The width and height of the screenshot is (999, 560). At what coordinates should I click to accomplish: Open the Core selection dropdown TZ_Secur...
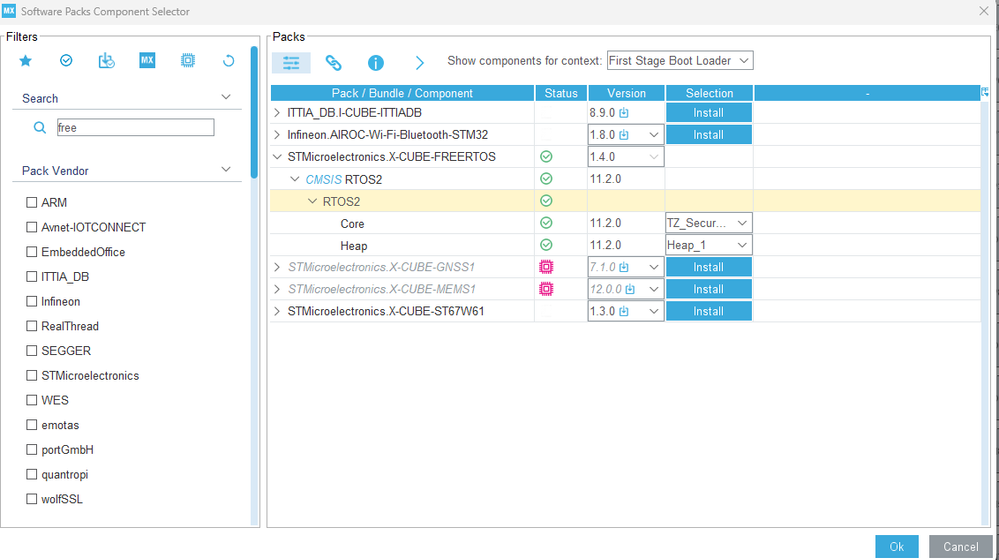pos(708,223)
